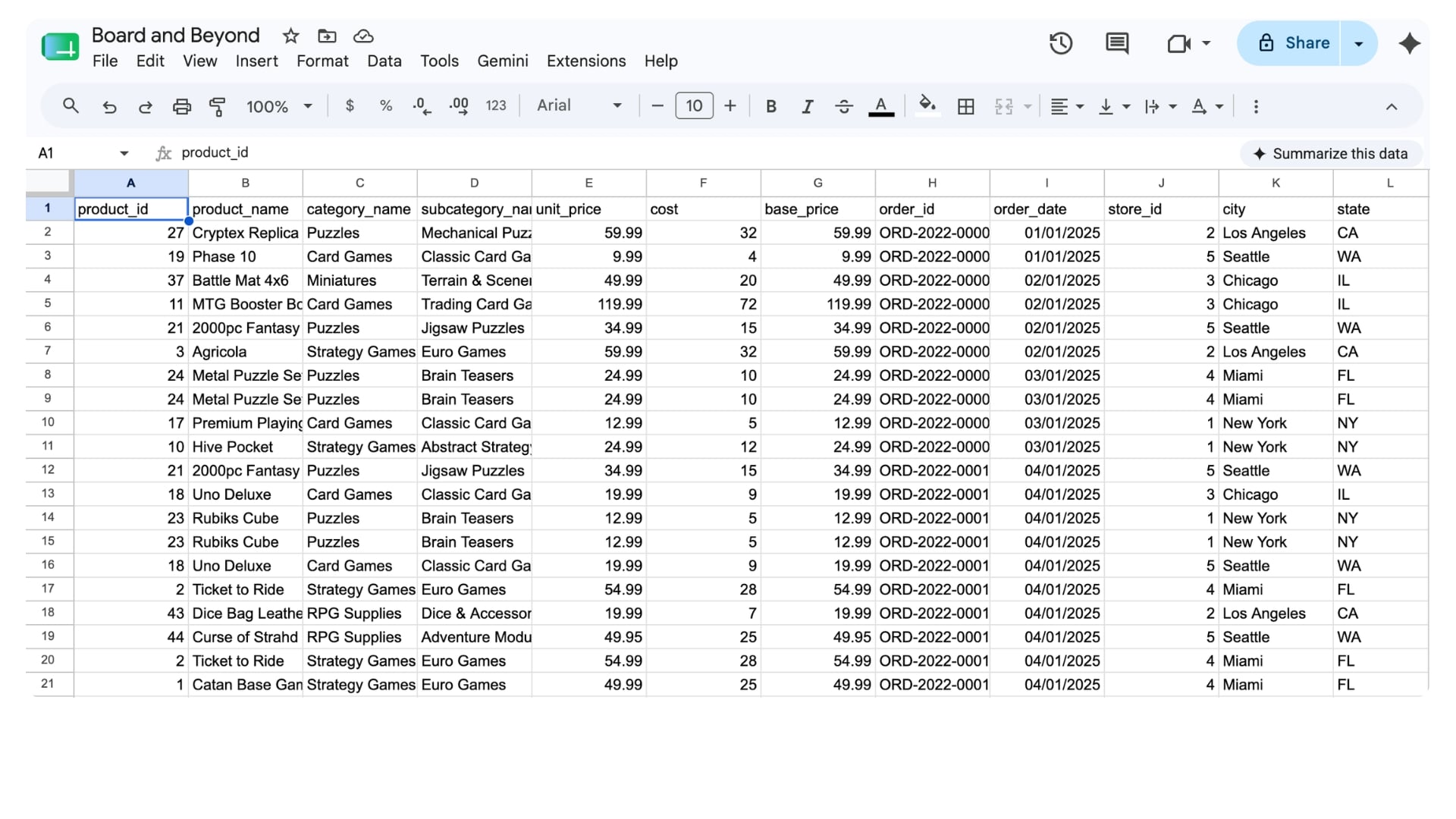Open the Gemini menu

coord(503,61)
